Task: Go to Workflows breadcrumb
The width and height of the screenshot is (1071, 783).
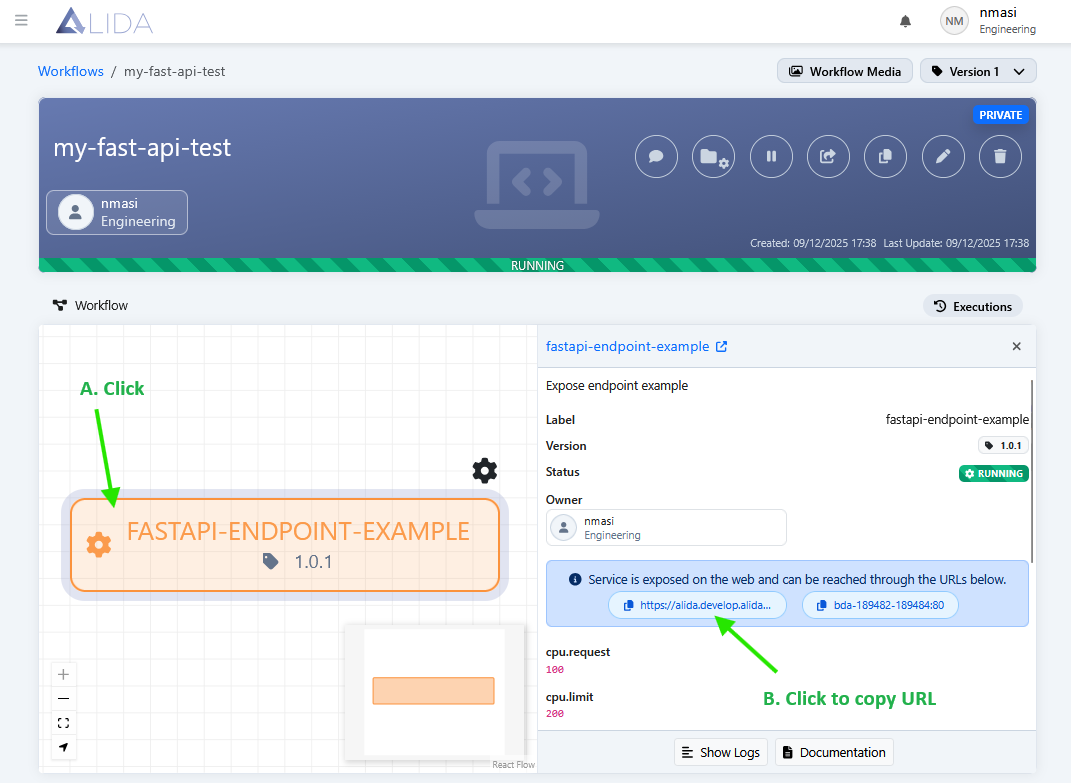Action: (71, 71)
